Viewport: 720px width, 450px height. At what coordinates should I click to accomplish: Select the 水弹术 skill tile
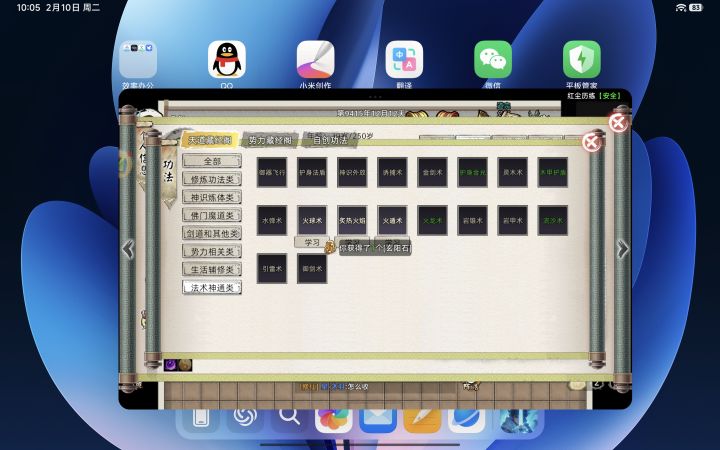(272, 220)
